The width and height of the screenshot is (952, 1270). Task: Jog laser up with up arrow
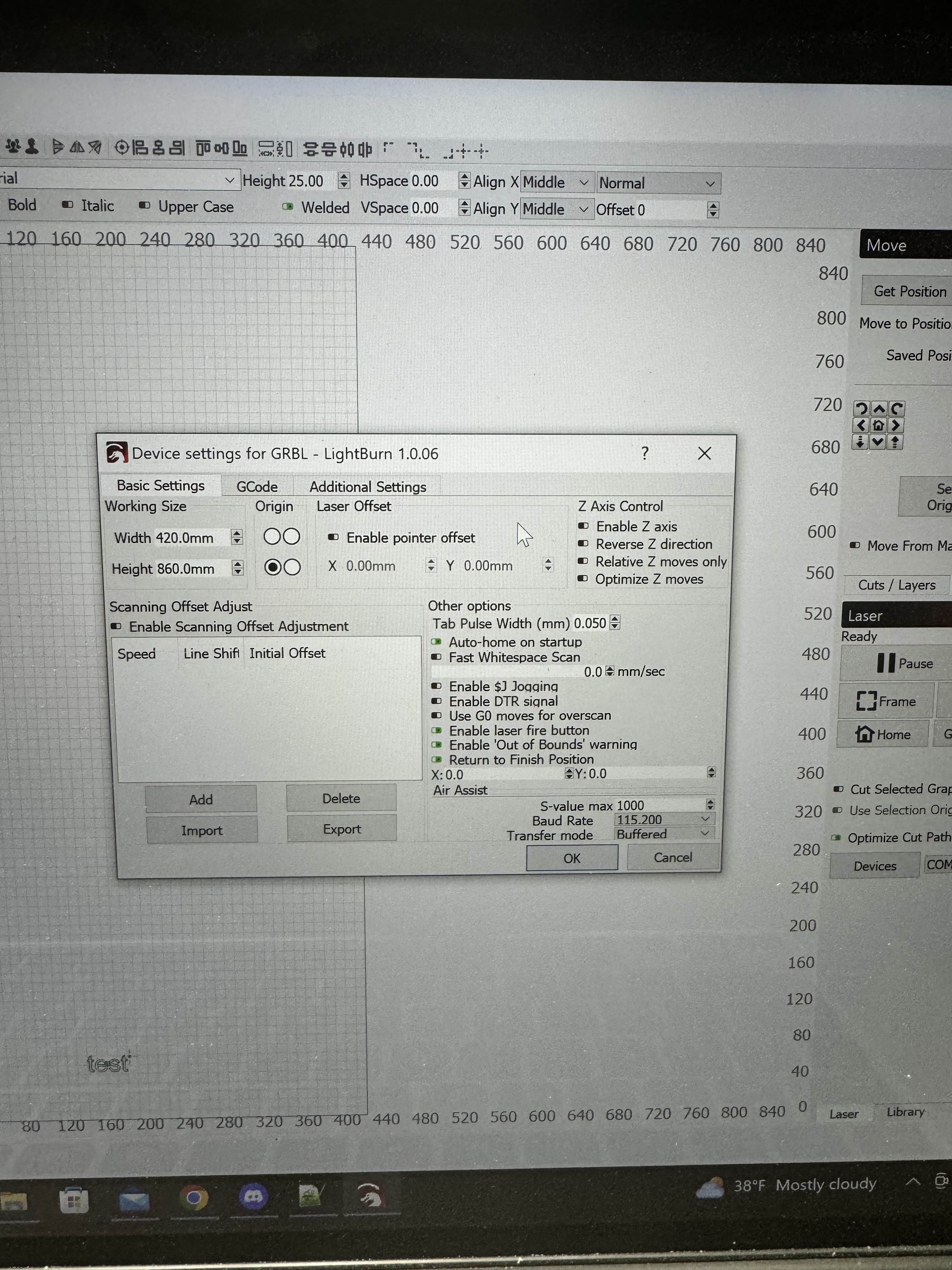pyautogui.click(x=879, y=409)
